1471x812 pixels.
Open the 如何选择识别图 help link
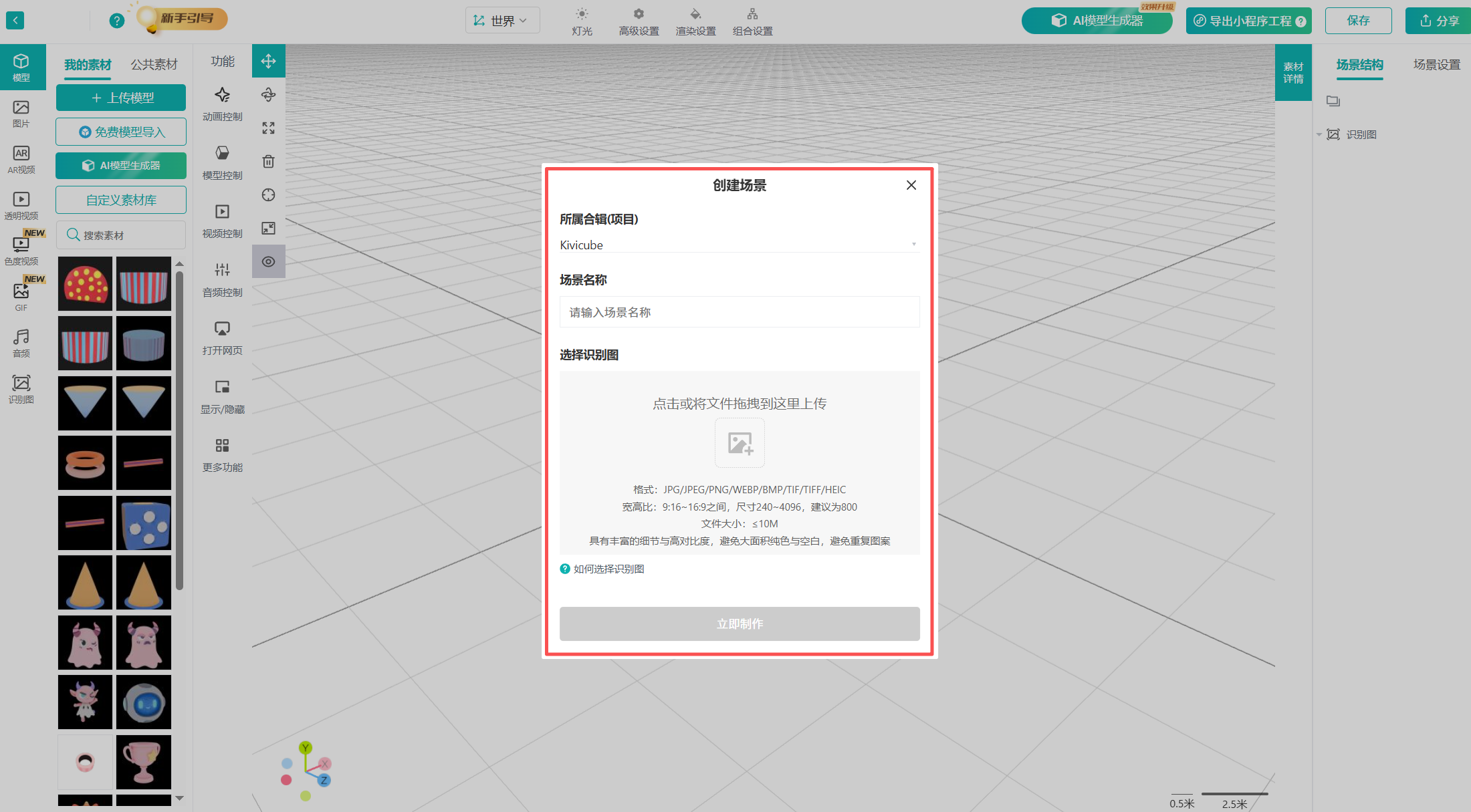(x=608, y=569)
